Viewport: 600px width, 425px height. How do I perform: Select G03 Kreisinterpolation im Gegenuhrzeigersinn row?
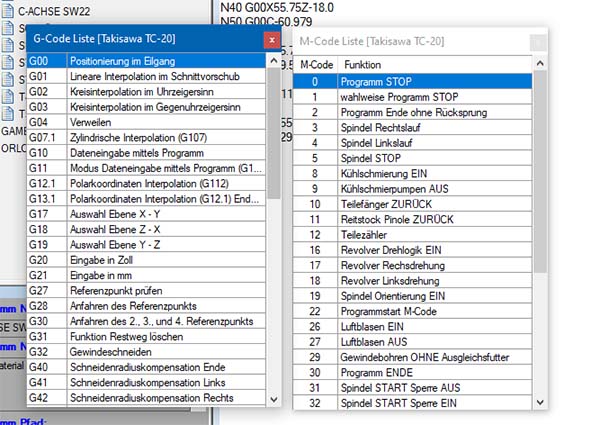(146, 107)
